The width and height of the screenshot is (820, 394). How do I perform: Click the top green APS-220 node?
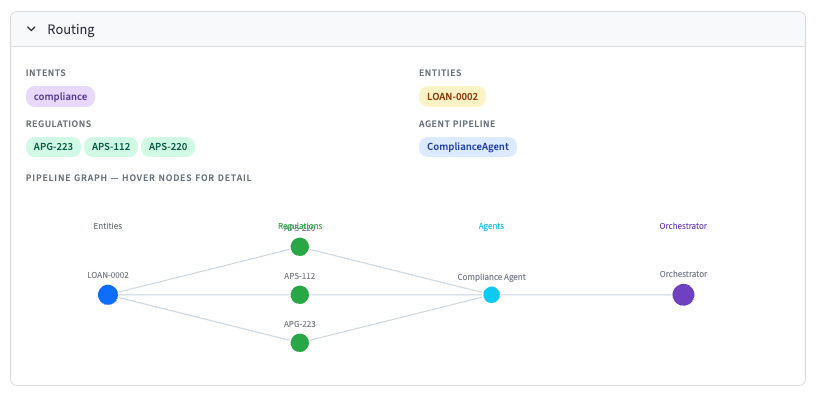pos(300,246)
